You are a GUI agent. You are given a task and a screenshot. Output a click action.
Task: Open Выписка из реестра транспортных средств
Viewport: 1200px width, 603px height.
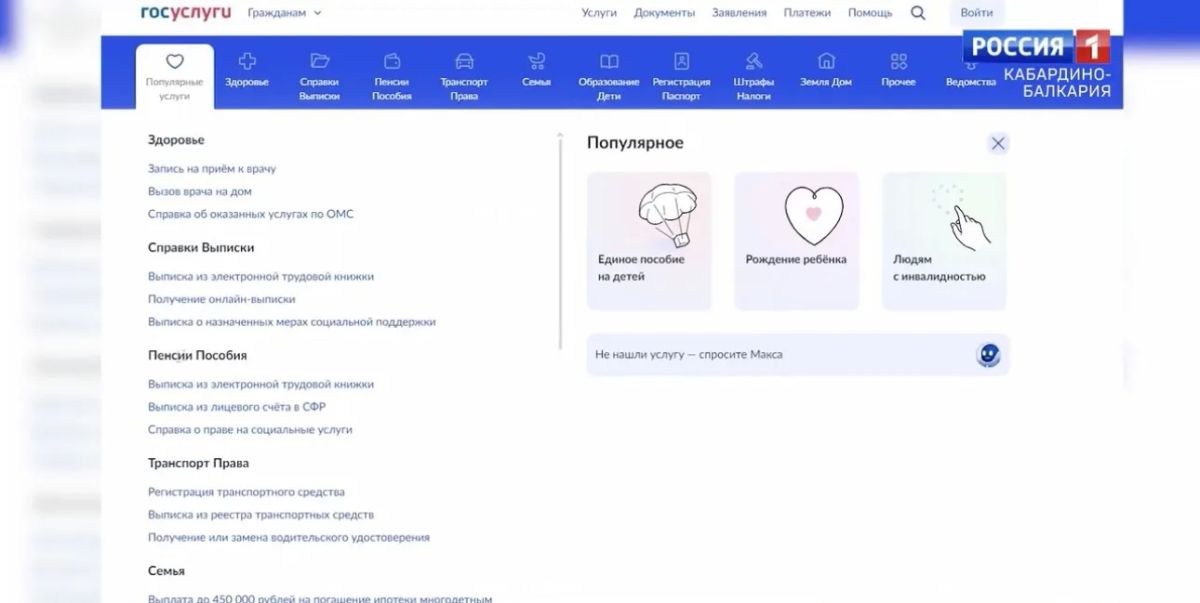tap(261, 515)
